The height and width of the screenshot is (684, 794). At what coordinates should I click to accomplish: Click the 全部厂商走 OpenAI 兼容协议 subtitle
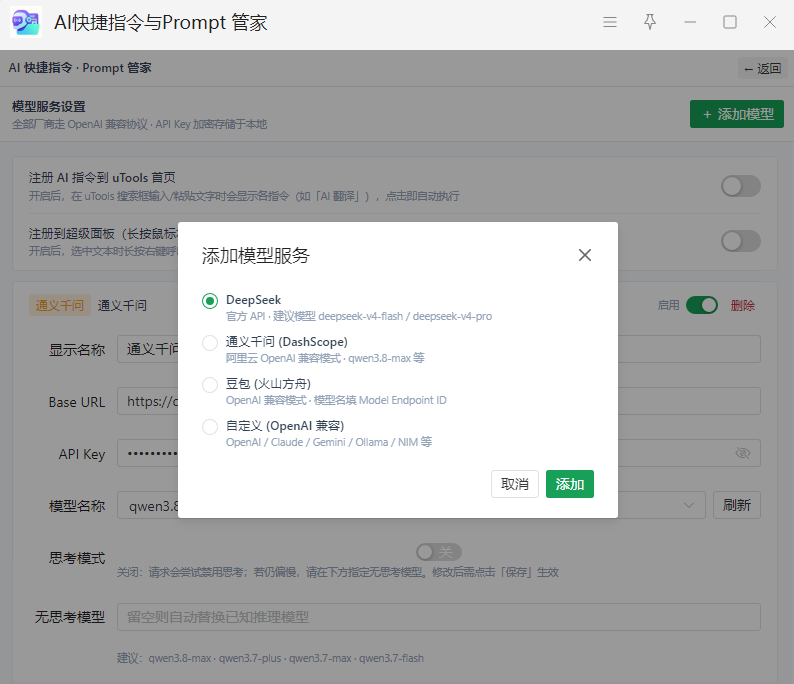(x=139, y=124)
